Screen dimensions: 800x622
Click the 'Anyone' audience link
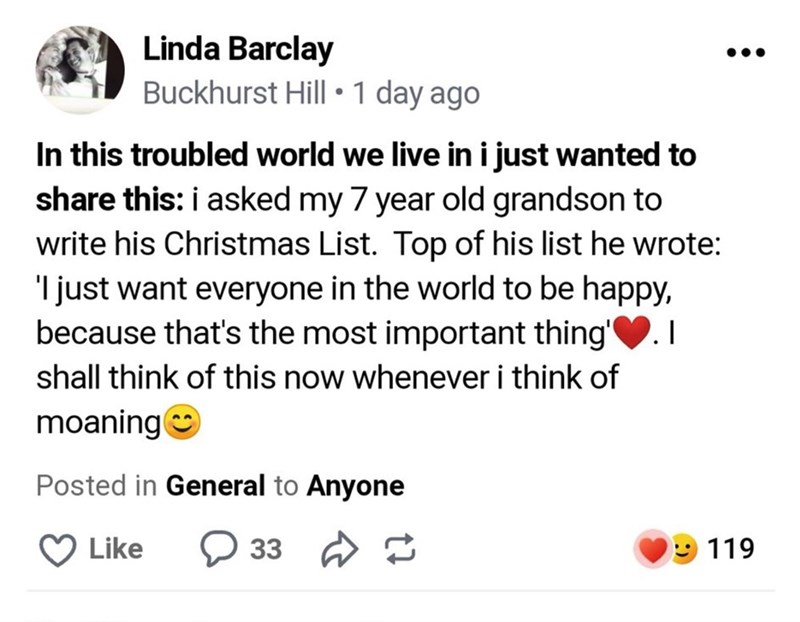pos(355,486)
